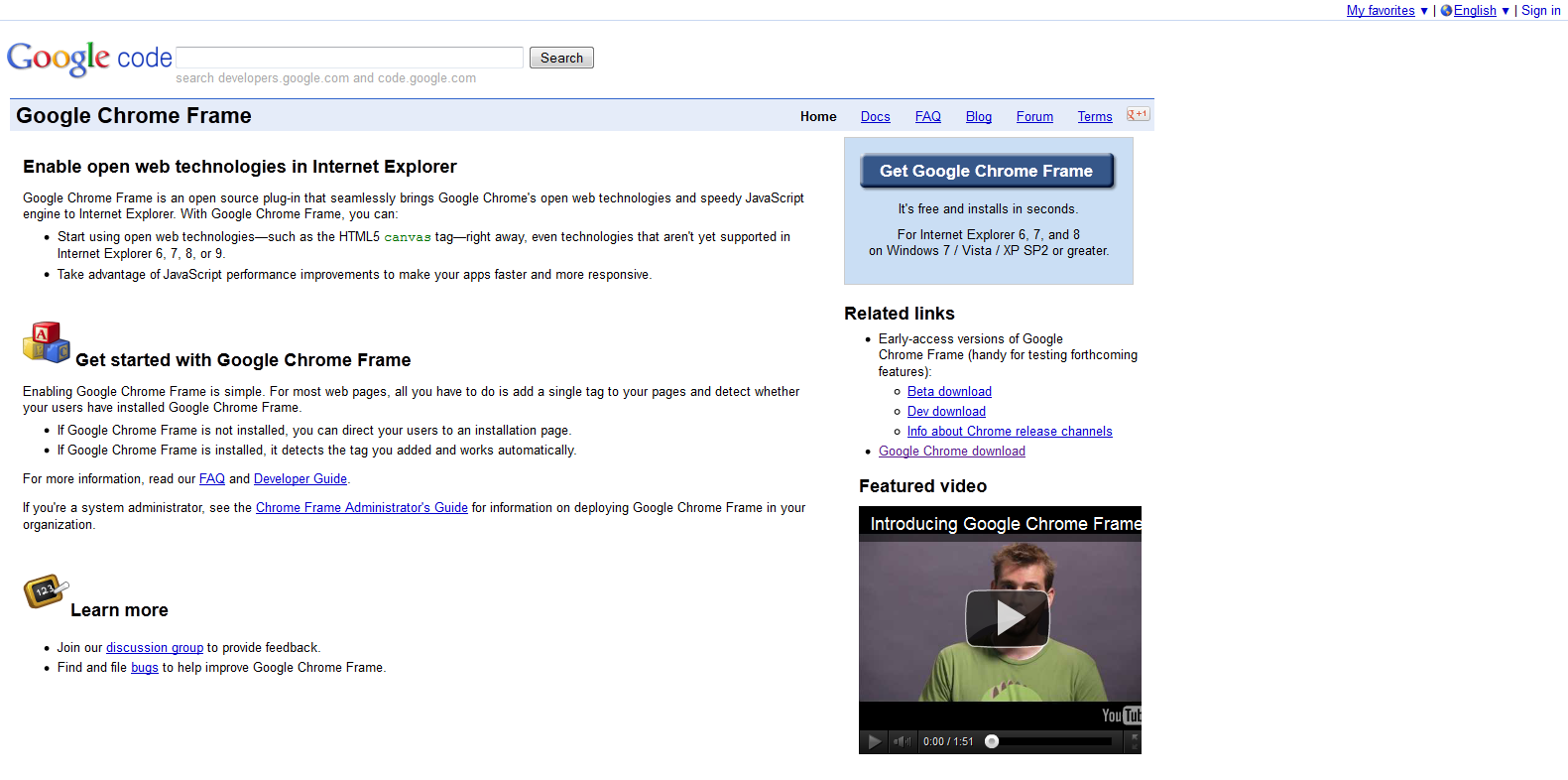Click the Learn more heading
This screenshot has width=1568, height=780.
pyautogui.click(x=119, y=610)
